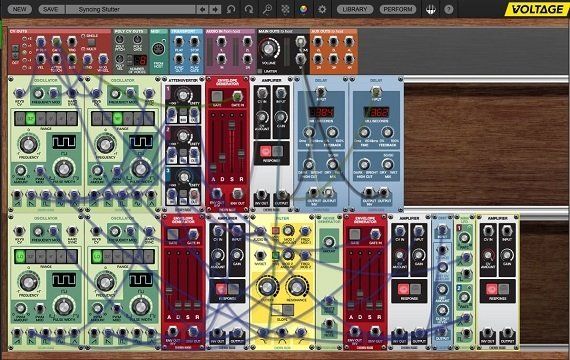Click Filter CUTOFF knob
This screenshot has height=360, width=570.
tap(267, 287)
